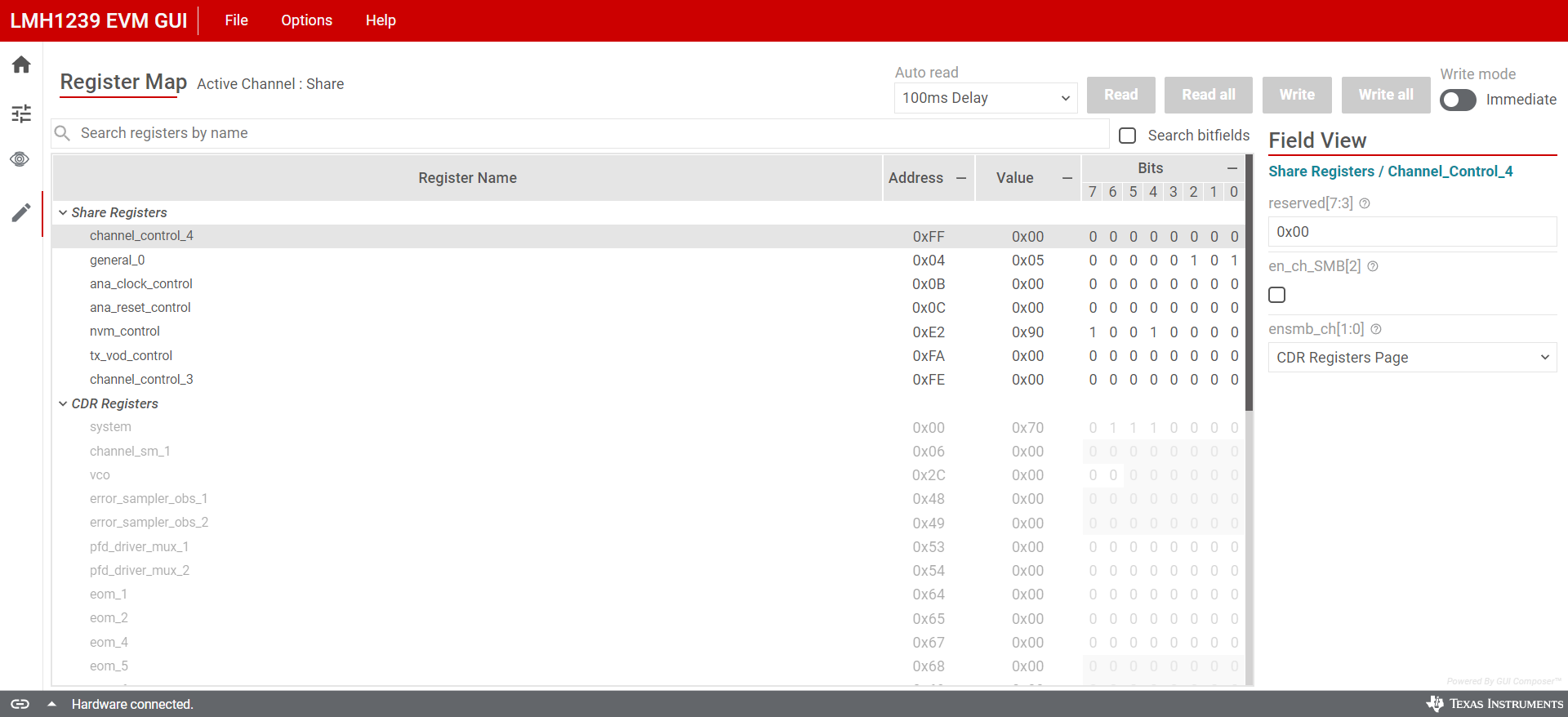The height and width of the screenshot is (717, 1568).
Task: Click the Hardware connected status text
Action: (132, 704)
